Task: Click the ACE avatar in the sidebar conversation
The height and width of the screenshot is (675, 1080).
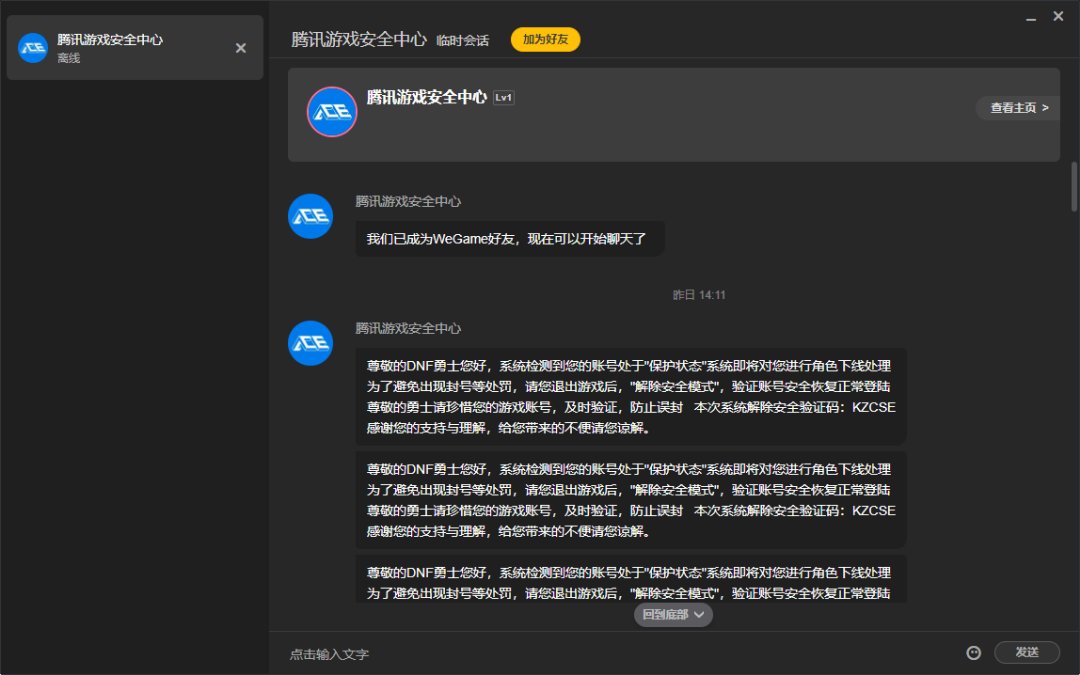Action: pos(32,48)
